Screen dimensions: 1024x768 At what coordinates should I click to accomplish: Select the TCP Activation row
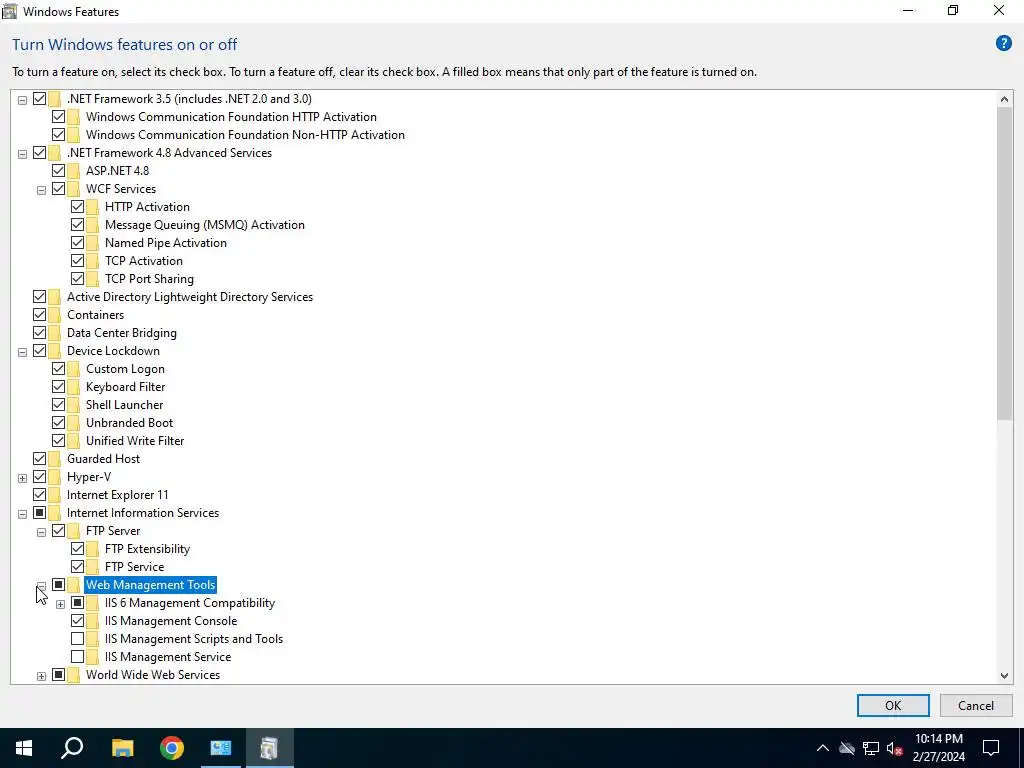coord(144,261)
